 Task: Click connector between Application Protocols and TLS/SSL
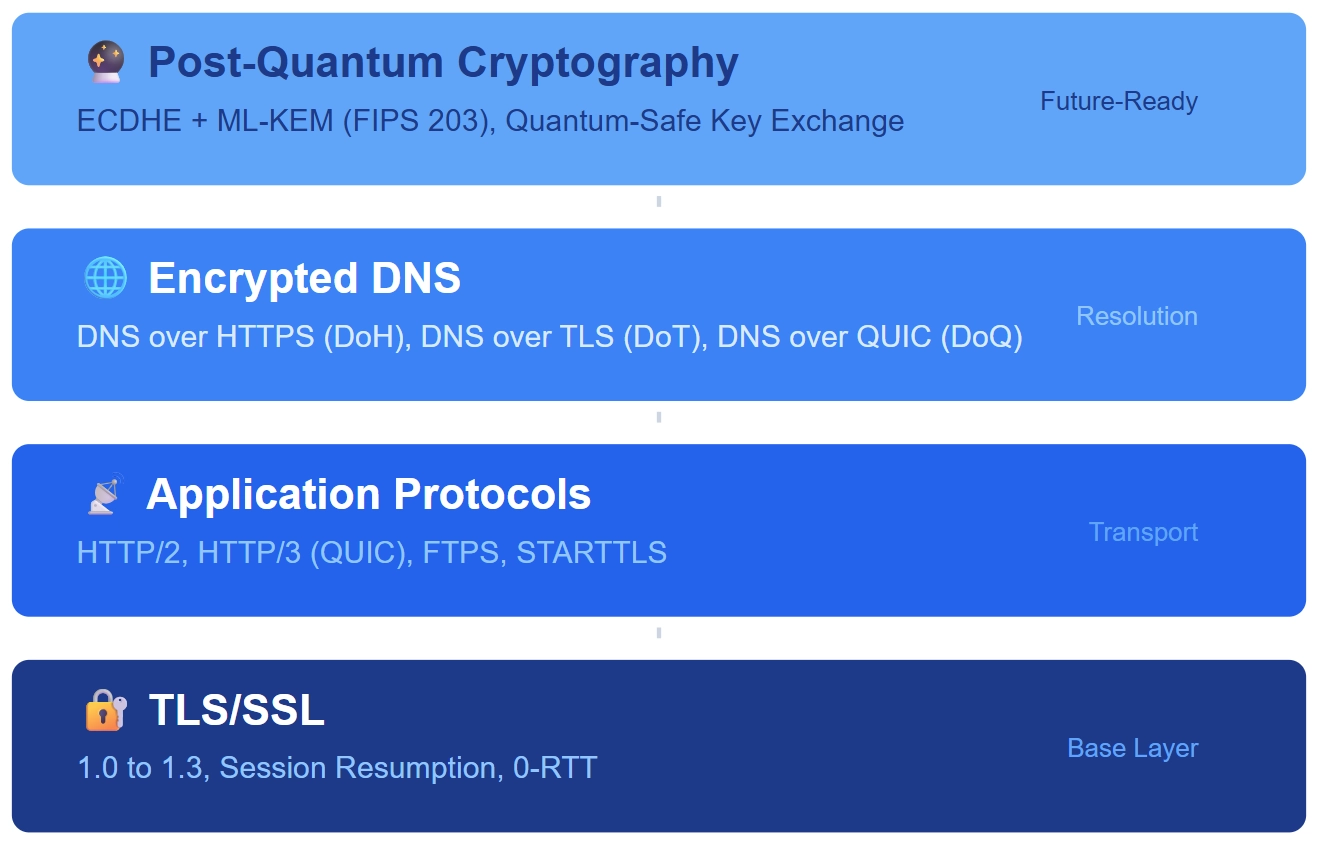(659, 633)
